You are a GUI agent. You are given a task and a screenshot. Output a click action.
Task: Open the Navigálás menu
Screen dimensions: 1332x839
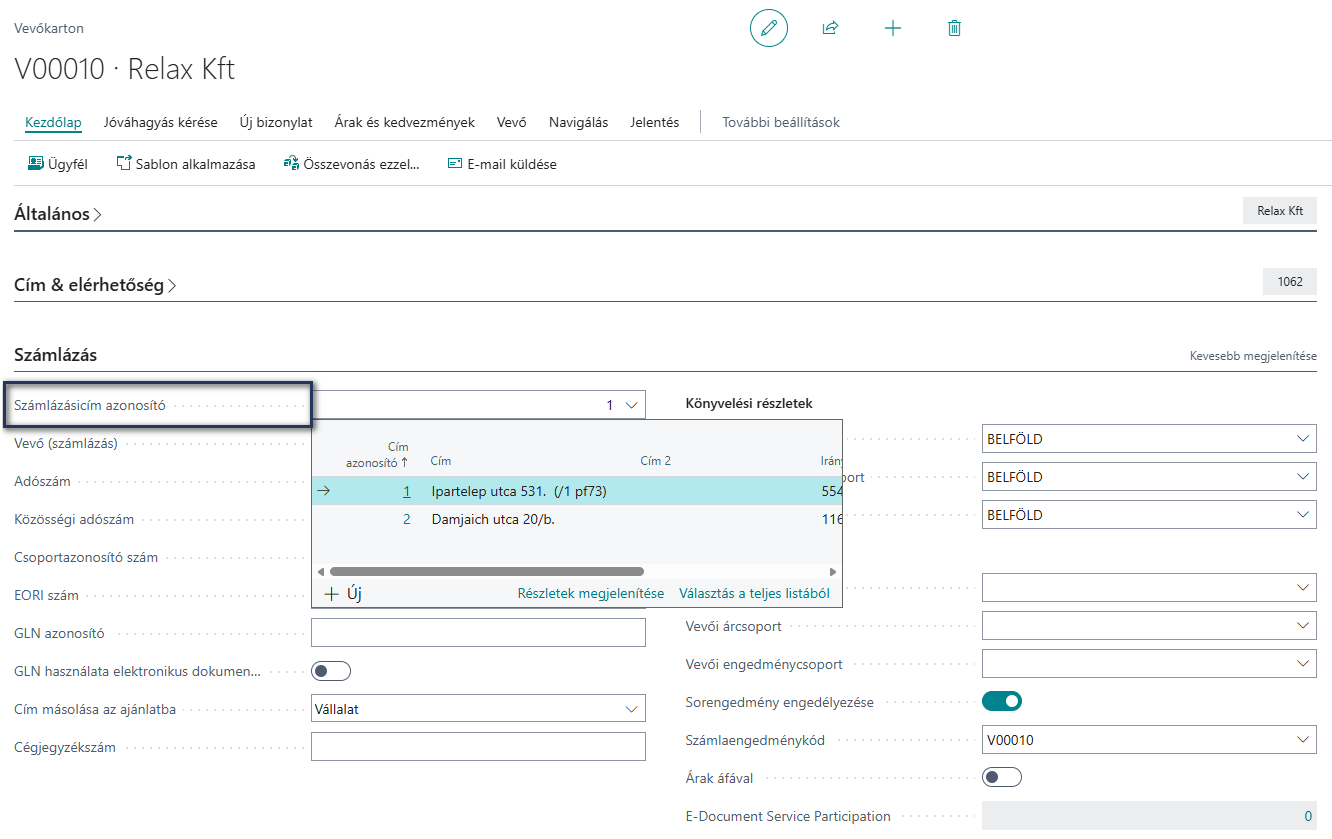[578, 122]
